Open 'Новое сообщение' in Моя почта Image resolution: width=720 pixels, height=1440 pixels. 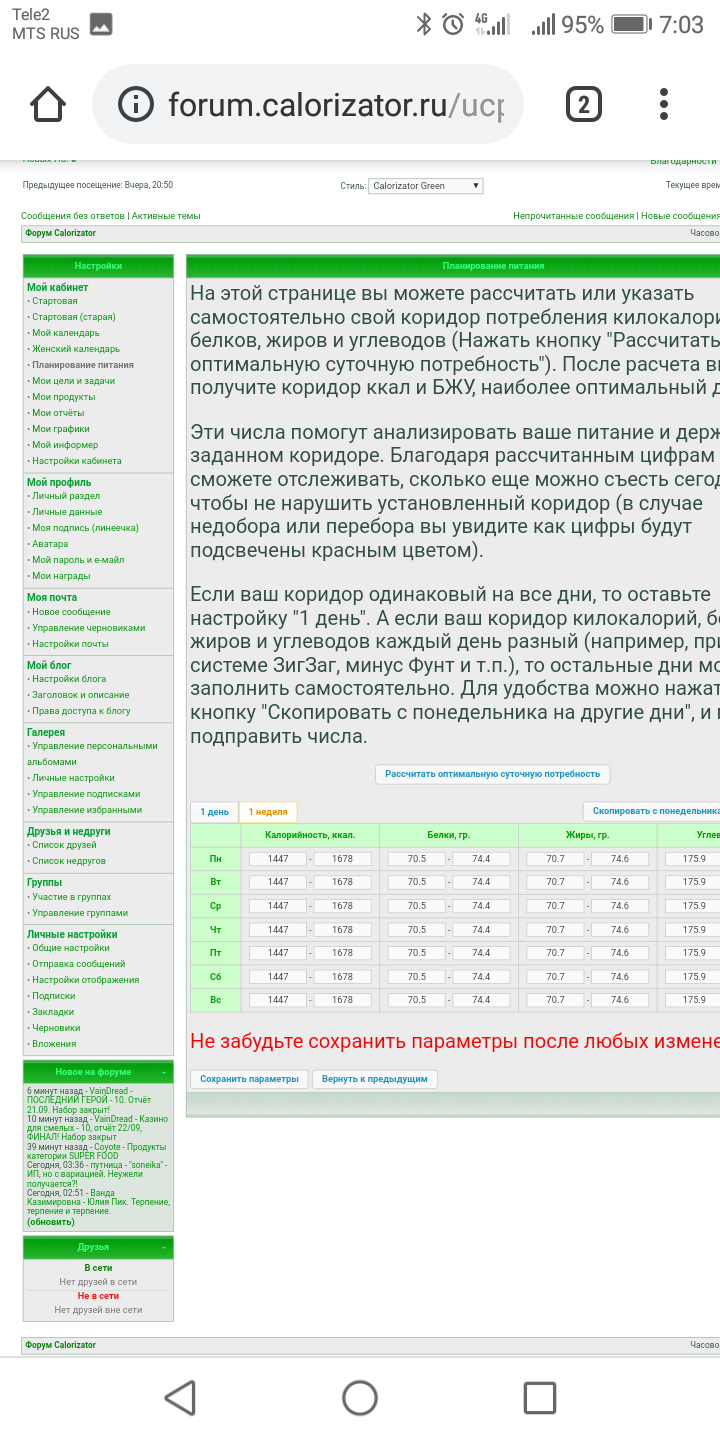pos(71,612)
